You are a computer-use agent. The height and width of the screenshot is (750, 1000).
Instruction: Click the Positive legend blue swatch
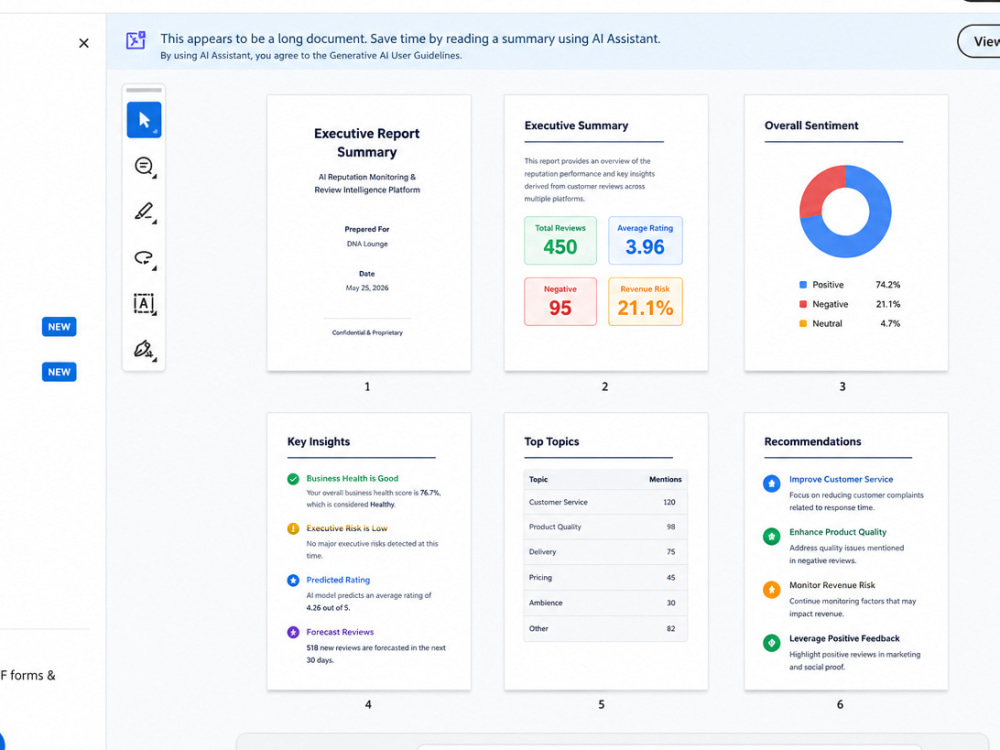pyautogui.click(x=803, y=284)
